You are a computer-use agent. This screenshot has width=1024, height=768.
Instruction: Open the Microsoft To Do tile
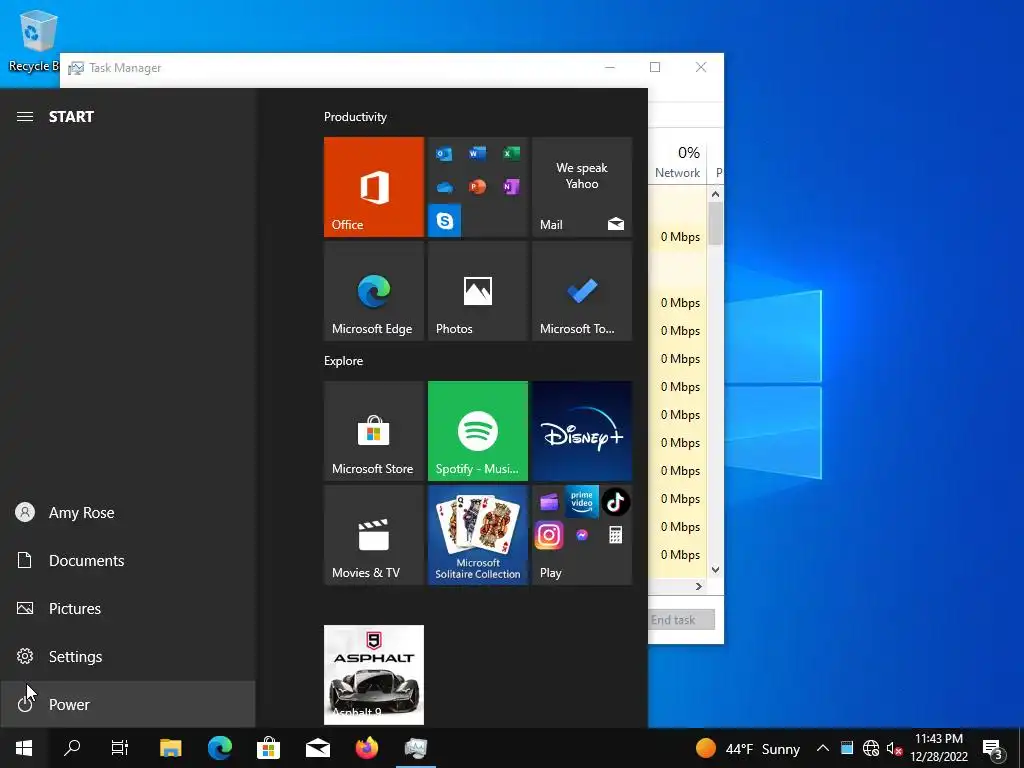pyautogui.click(x=582, y=291)
